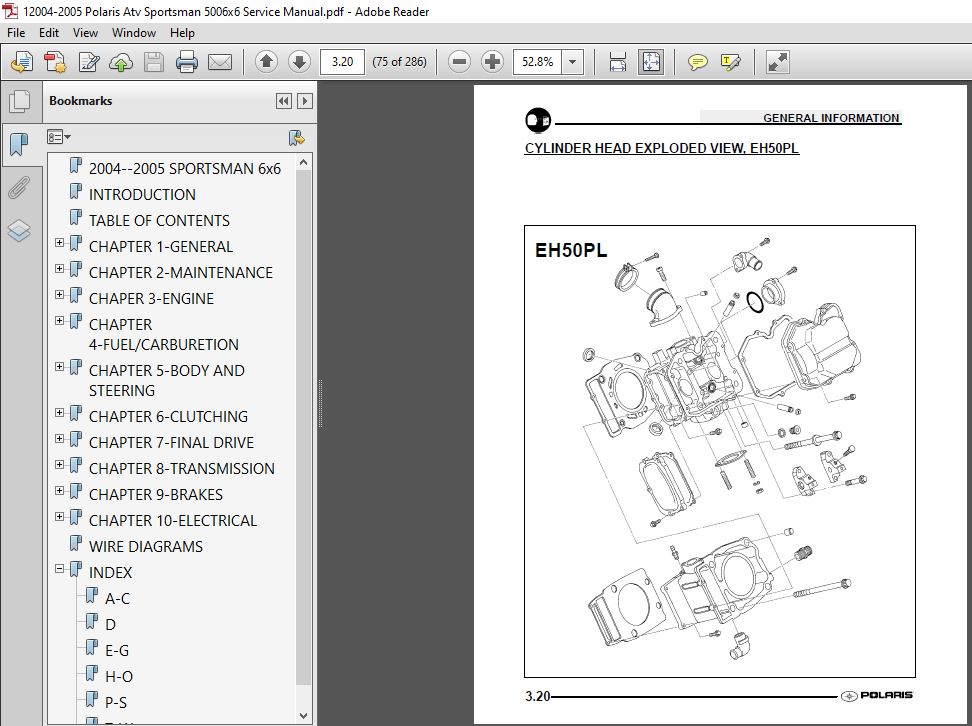972x726 pixels.
Task: Open the File menu
Action: (x=16, y=33)
